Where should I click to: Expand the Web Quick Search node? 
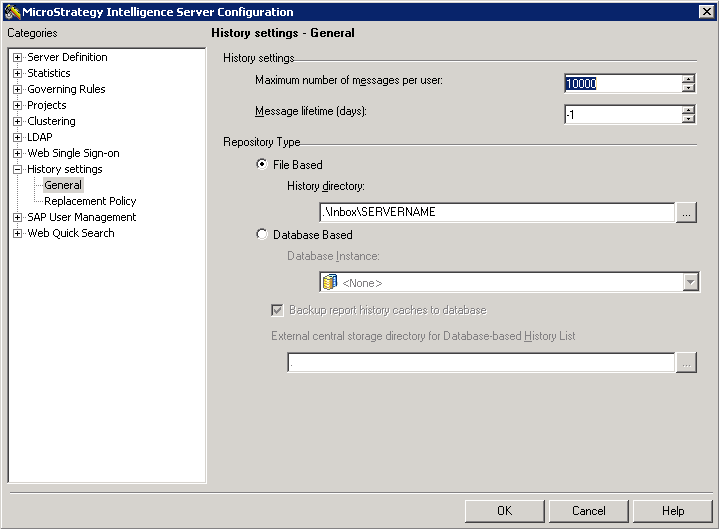17,233
